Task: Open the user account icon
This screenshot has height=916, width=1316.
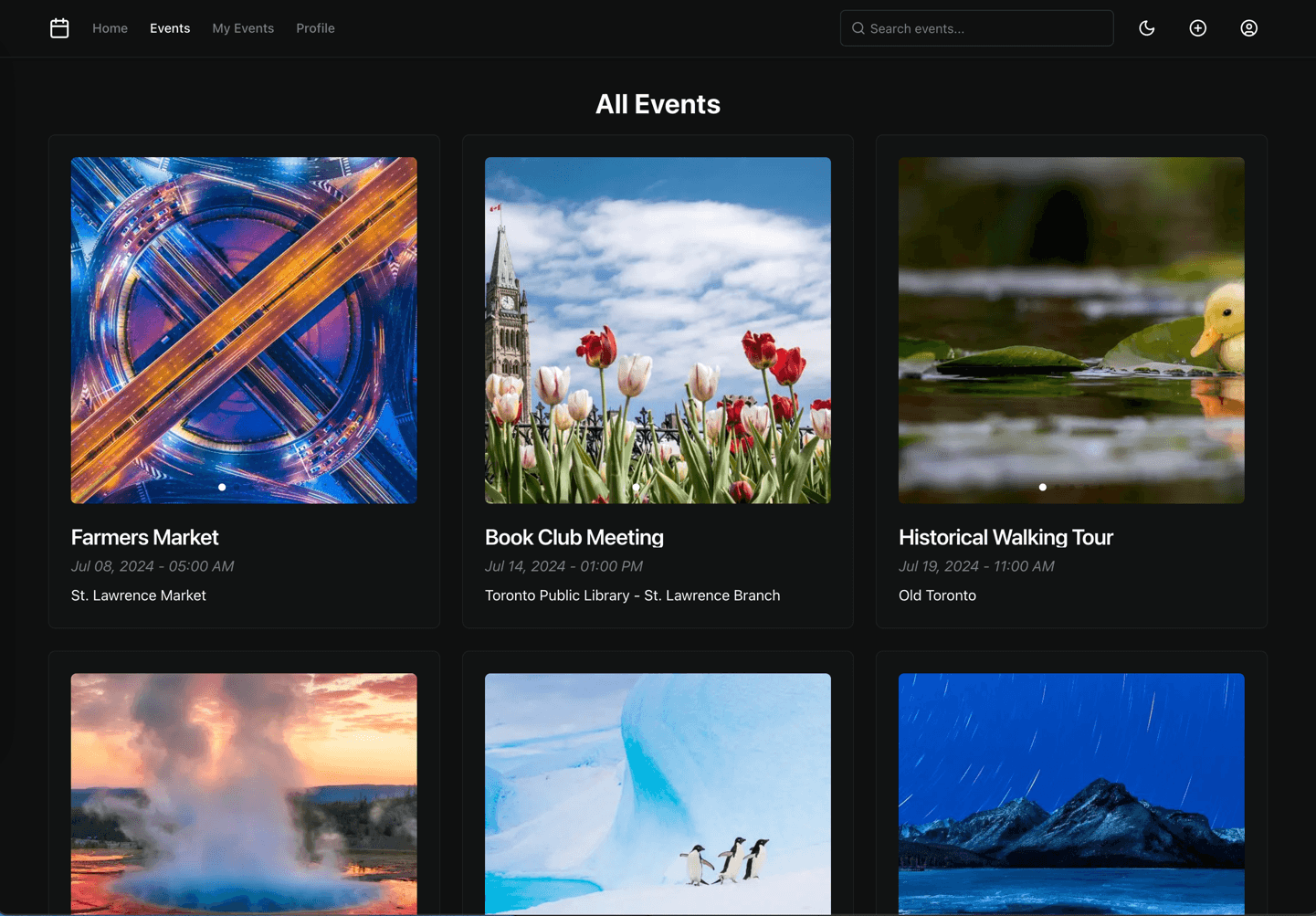Action: [1249, 28]
